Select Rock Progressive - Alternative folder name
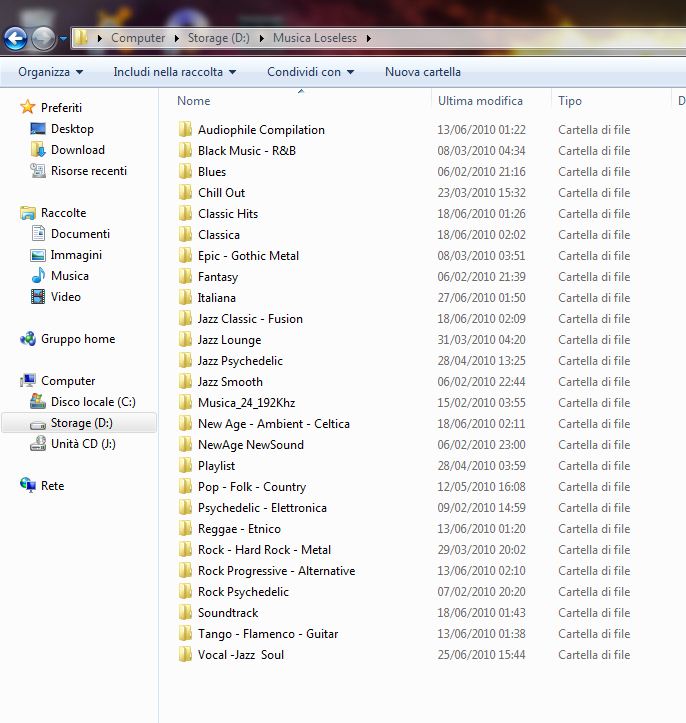The height and width of the screenshot is (723, 686). [x=277, y=571]
